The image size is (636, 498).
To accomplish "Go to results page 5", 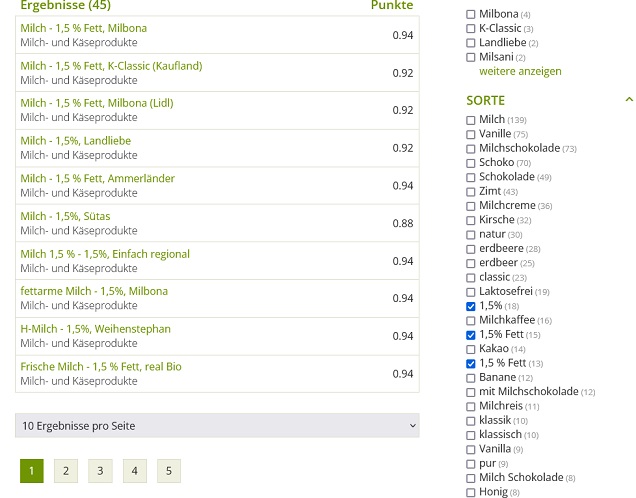I will tap(169, 471).
